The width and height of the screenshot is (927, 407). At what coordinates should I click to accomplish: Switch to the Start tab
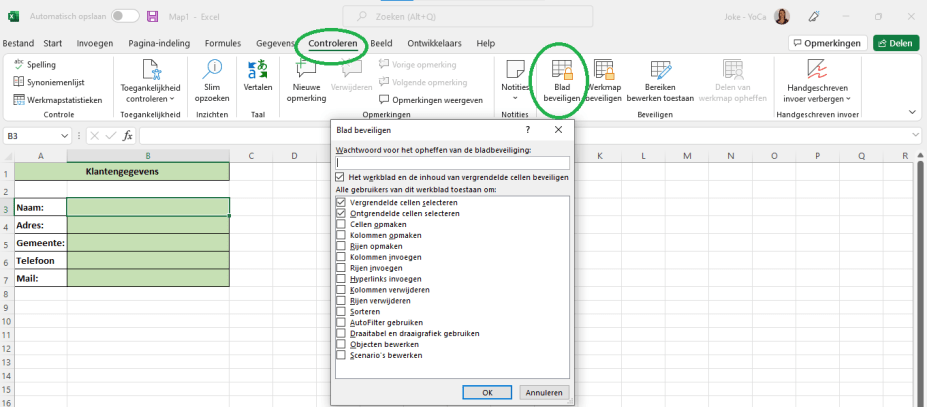pos(53,43)
